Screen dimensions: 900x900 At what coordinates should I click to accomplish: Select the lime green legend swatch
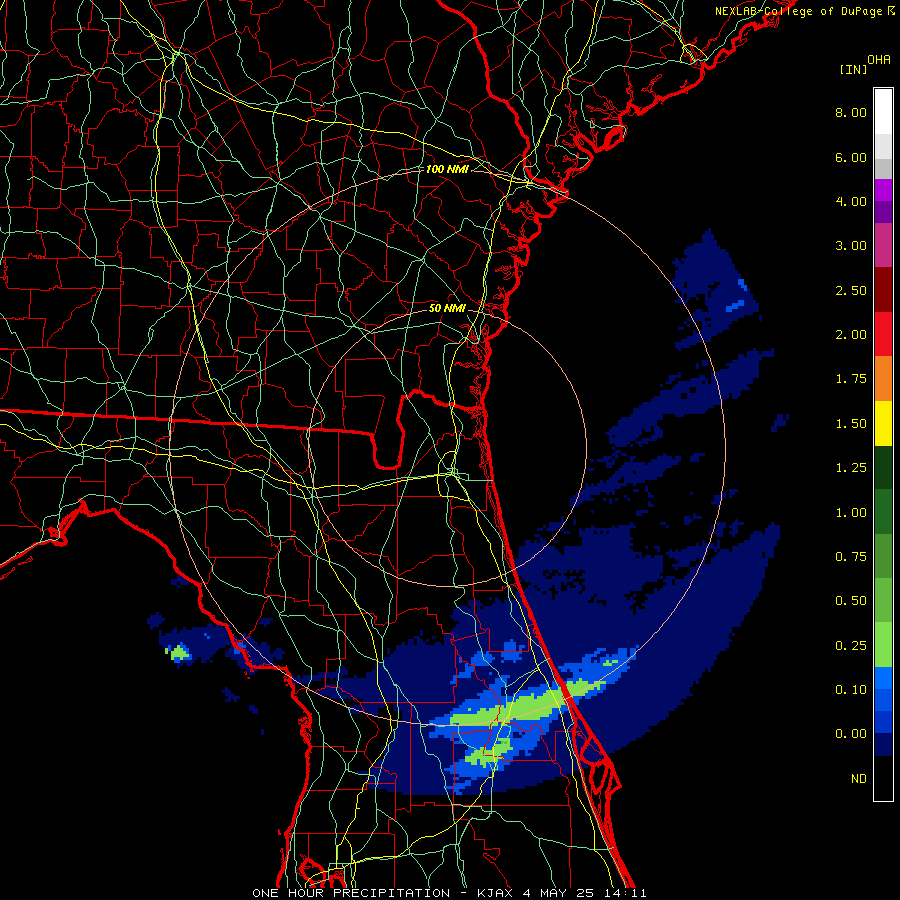point(883,645)
